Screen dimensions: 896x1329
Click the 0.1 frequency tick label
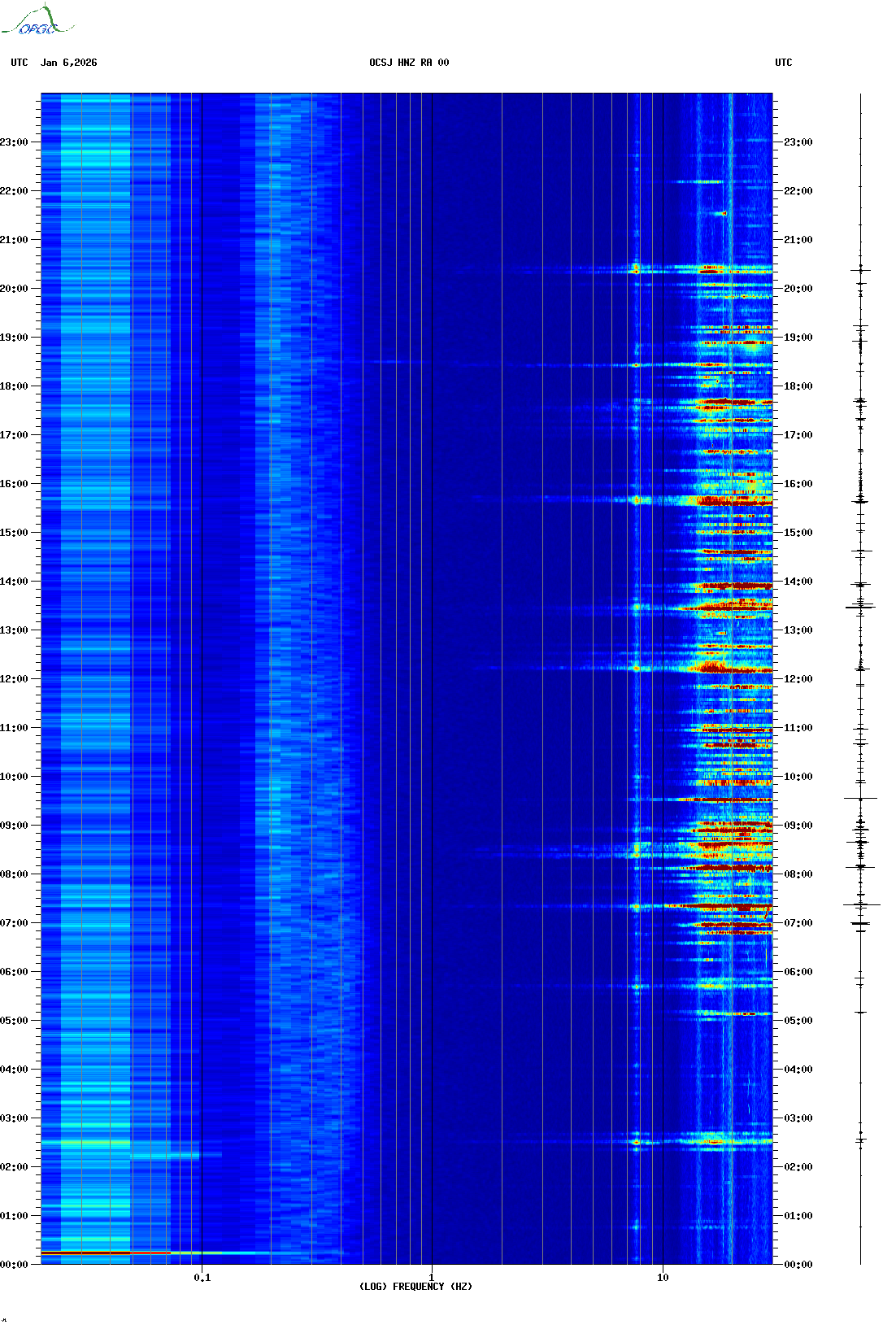tap(202, 1277)
